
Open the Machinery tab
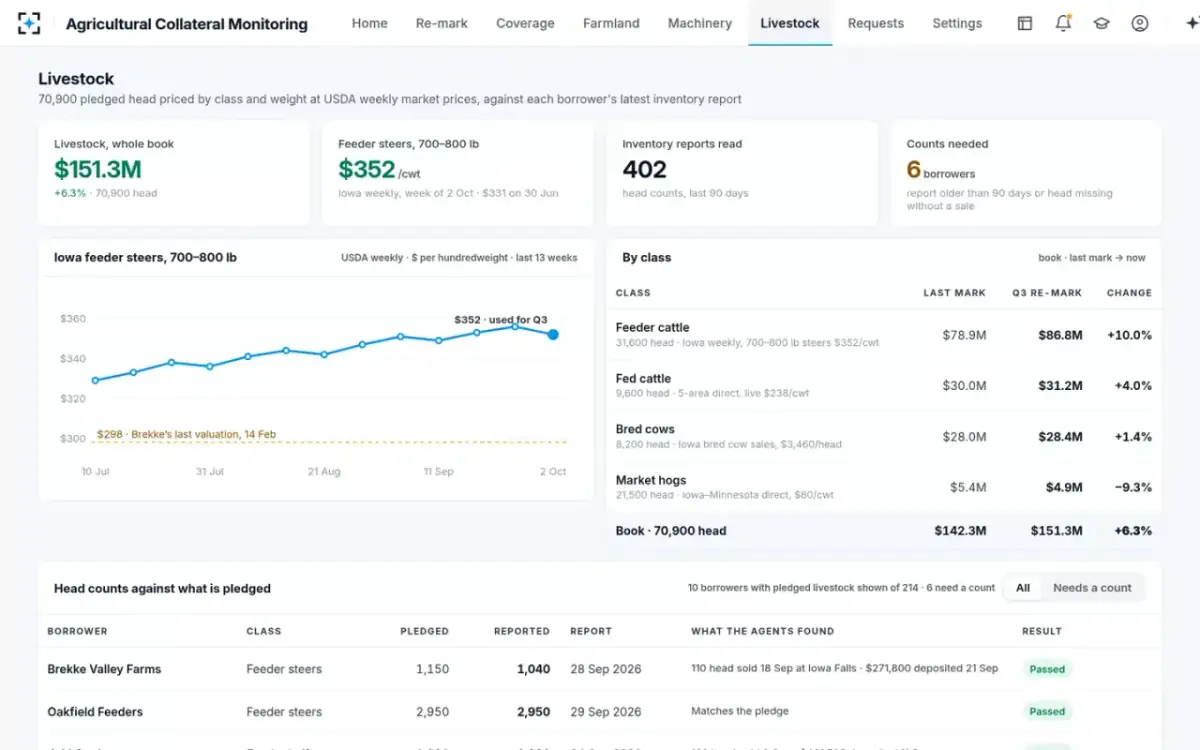[700, 23]
